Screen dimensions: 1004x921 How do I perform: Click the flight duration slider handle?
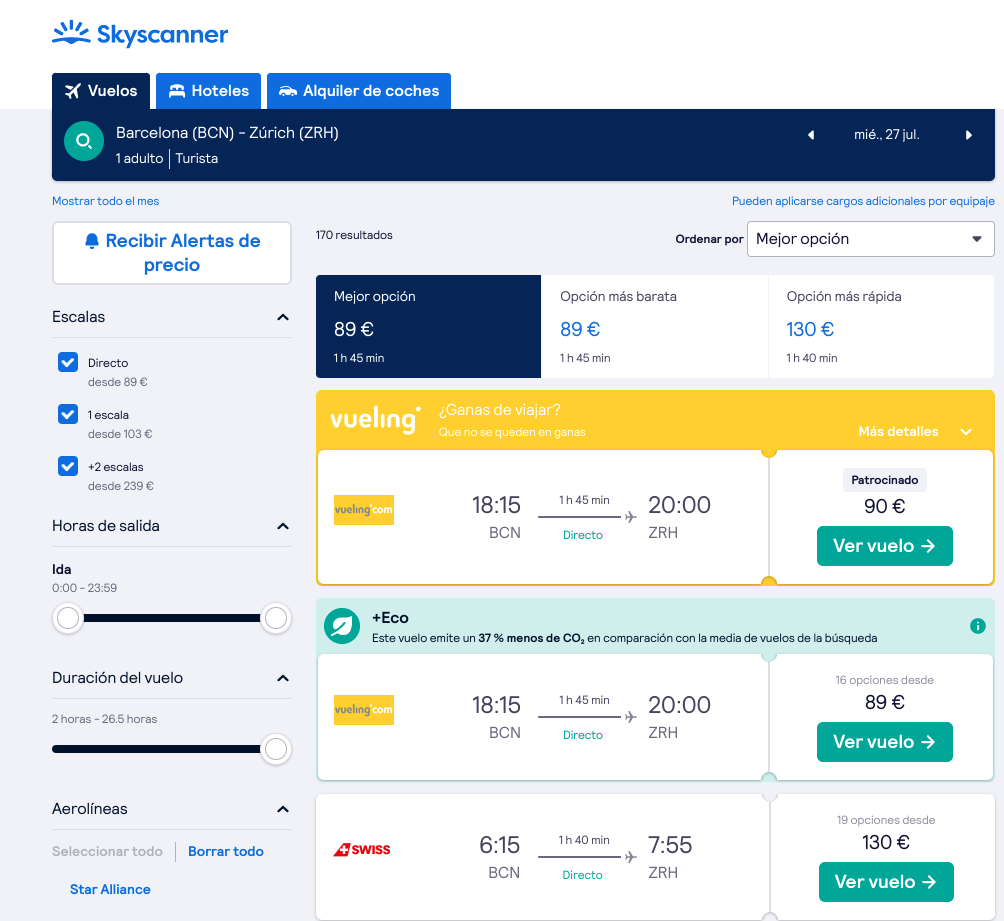(x=276, y=749)
